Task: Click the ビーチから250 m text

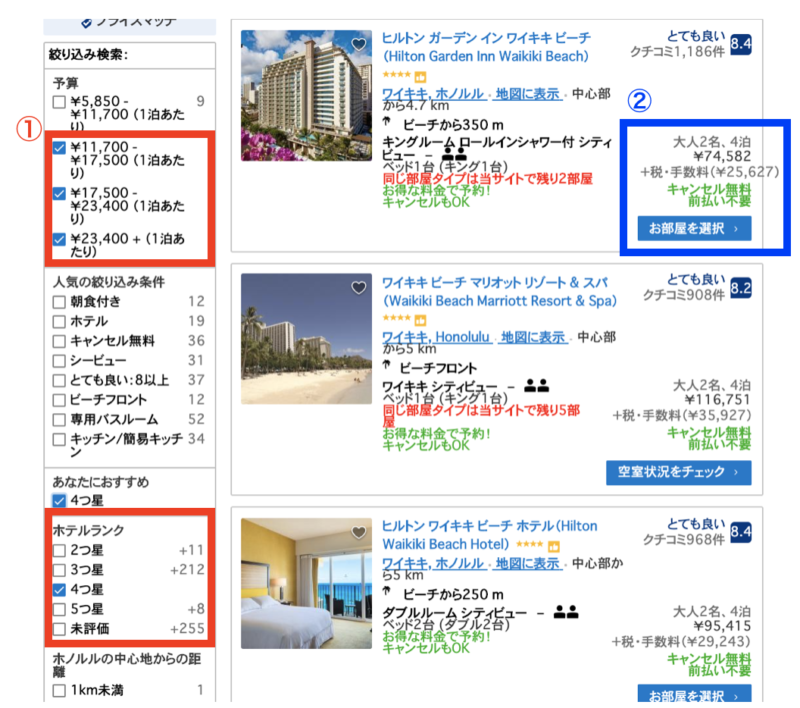Action: point(453,594)
